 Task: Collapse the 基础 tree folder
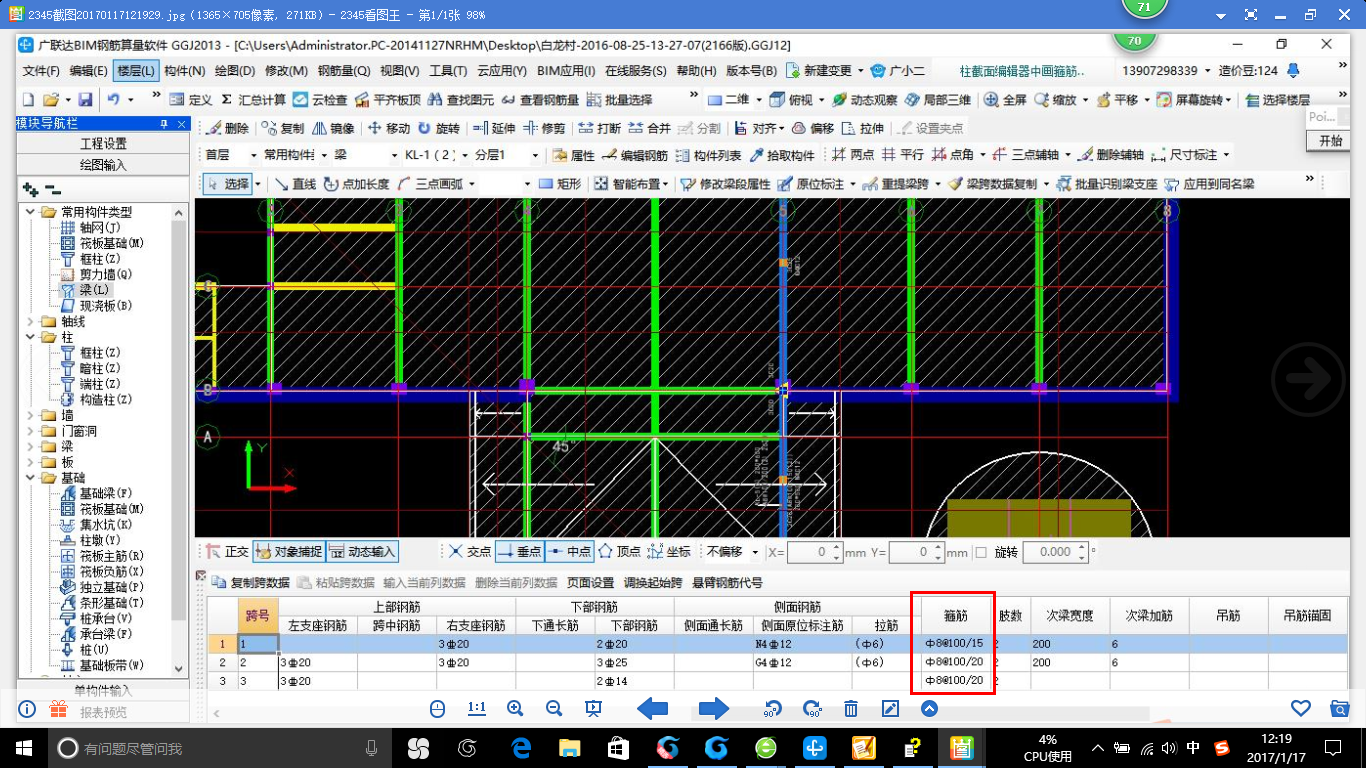28,478
